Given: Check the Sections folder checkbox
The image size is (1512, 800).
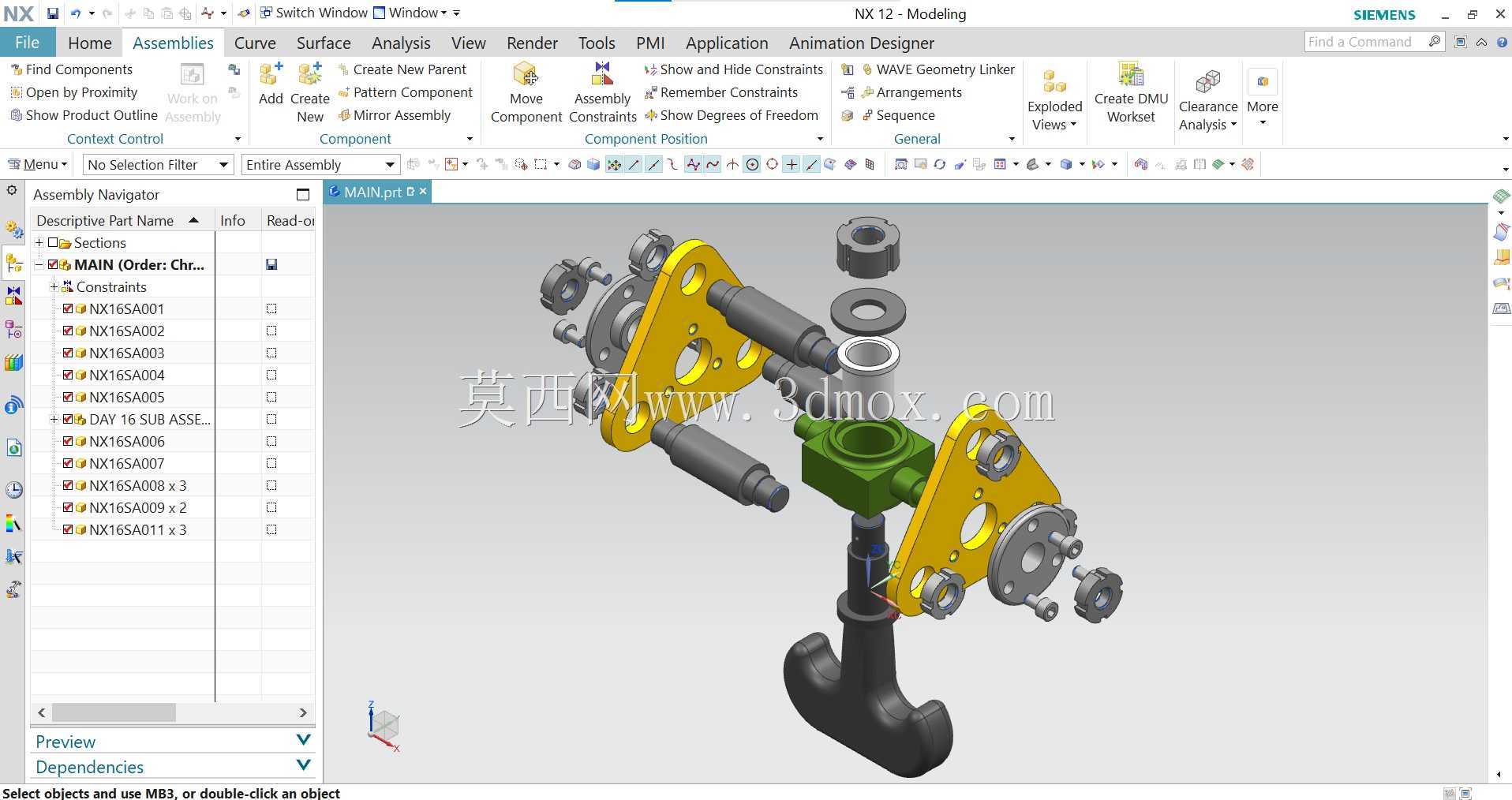Looking at the screenshot, I should (x=53, y=242).
